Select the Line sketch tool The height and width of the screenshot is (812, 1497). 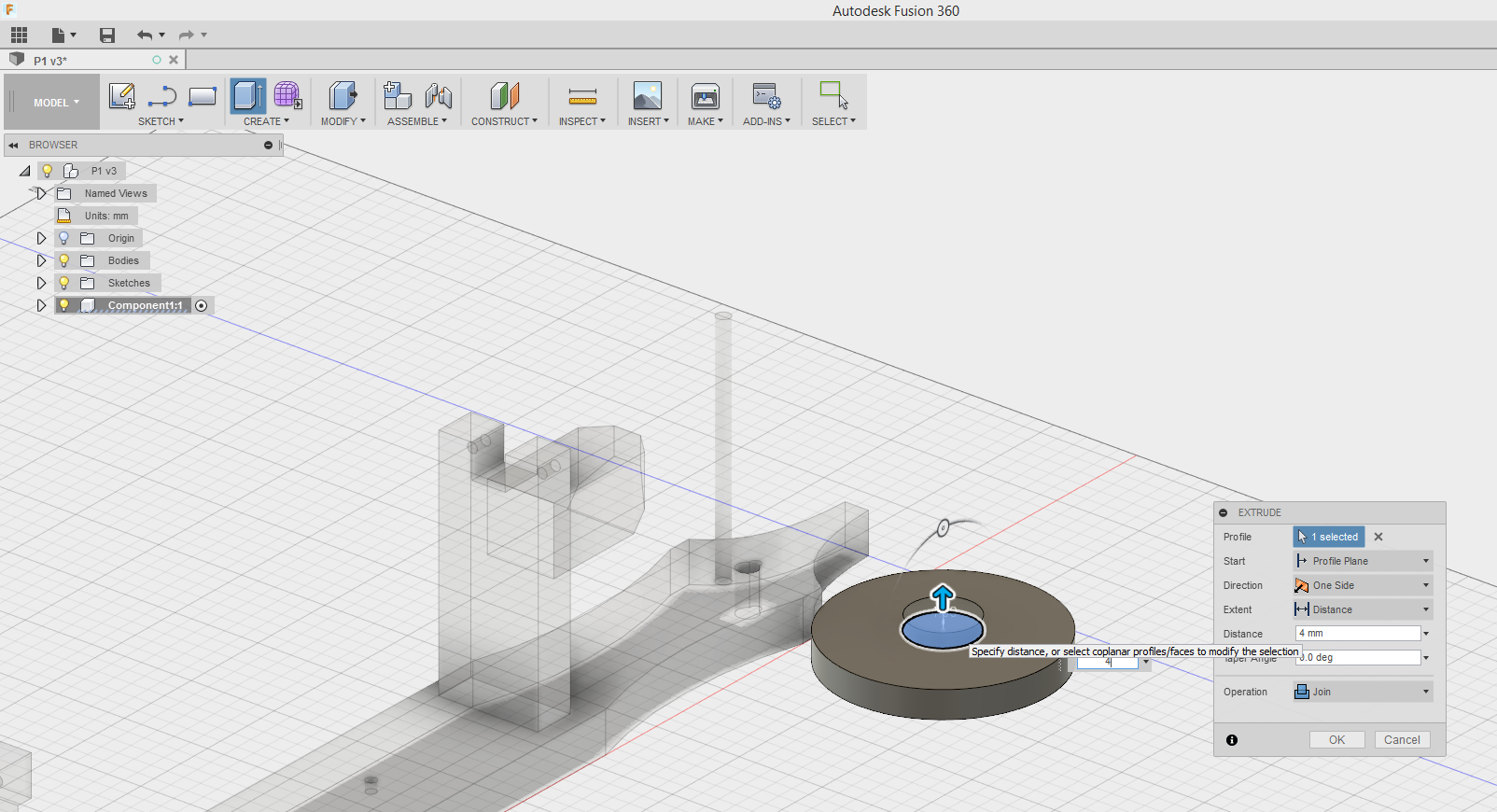coord(162,96)
